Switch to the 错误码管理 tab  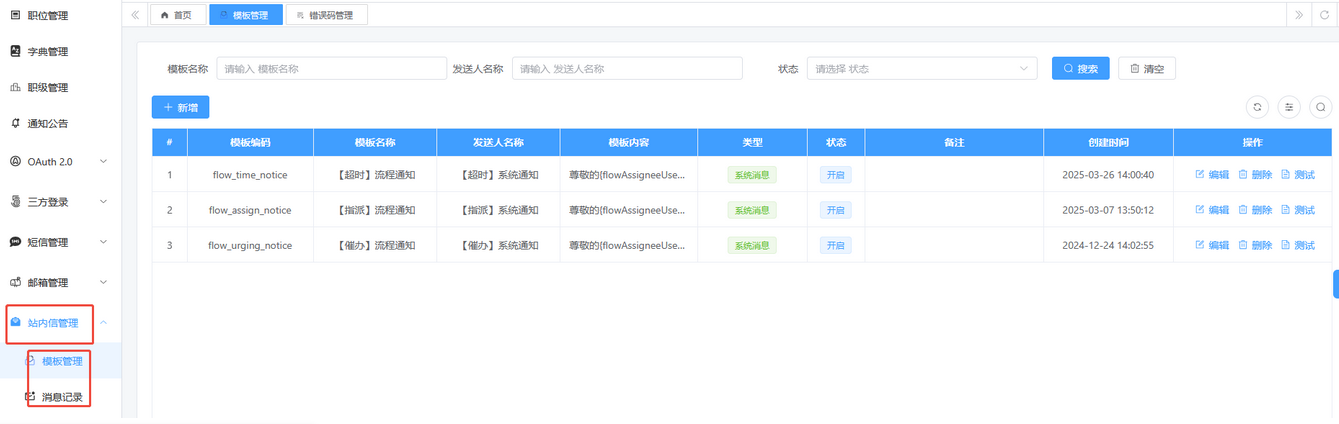coord(326,15)
